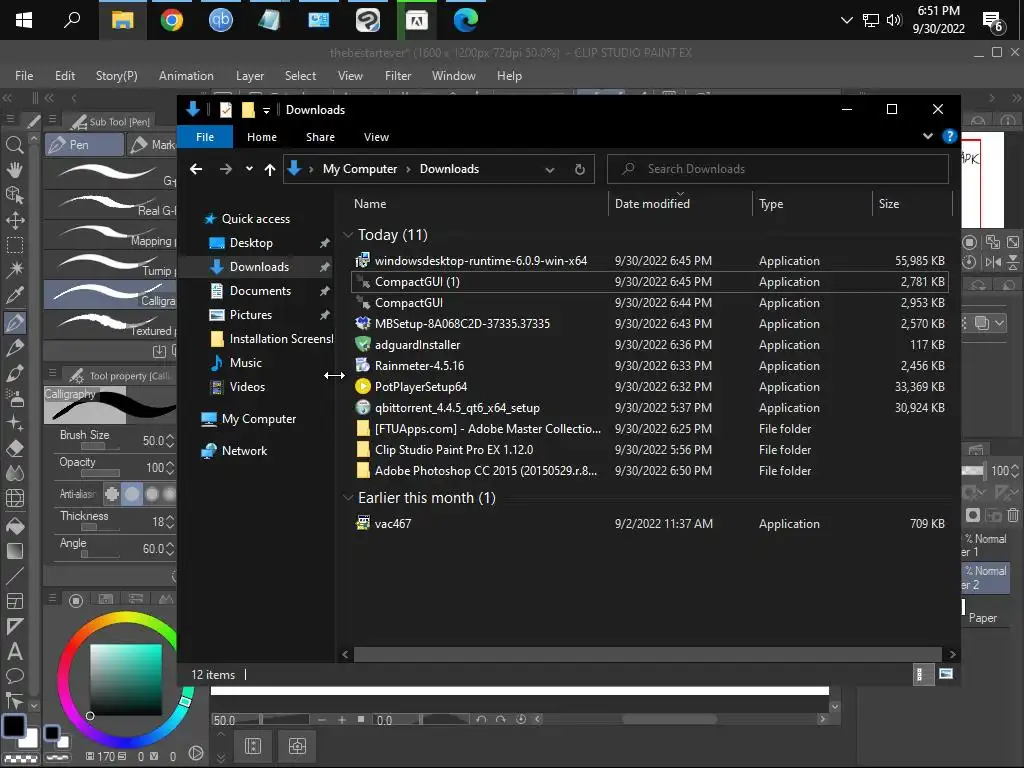1024x768 pixels.
Task: Go back in Explorer navigation
Action: click(196, 169)
